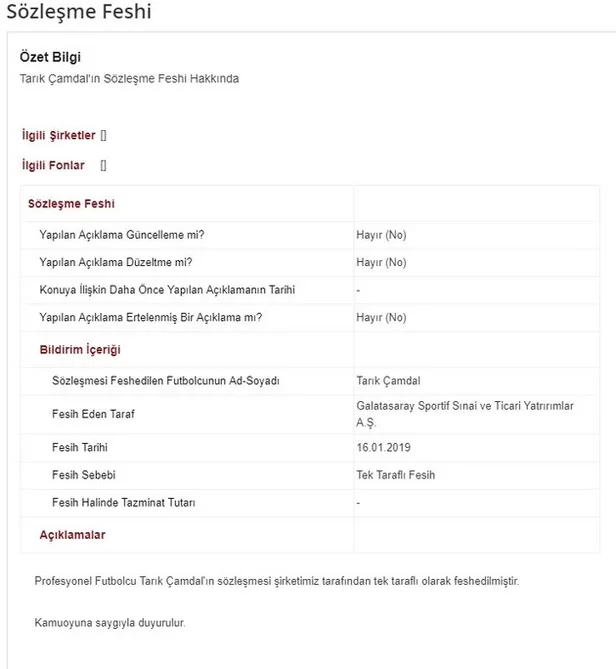Click the İlgili Fonlar link
Viewport: 616px width, 669px height.
[53, 165]
